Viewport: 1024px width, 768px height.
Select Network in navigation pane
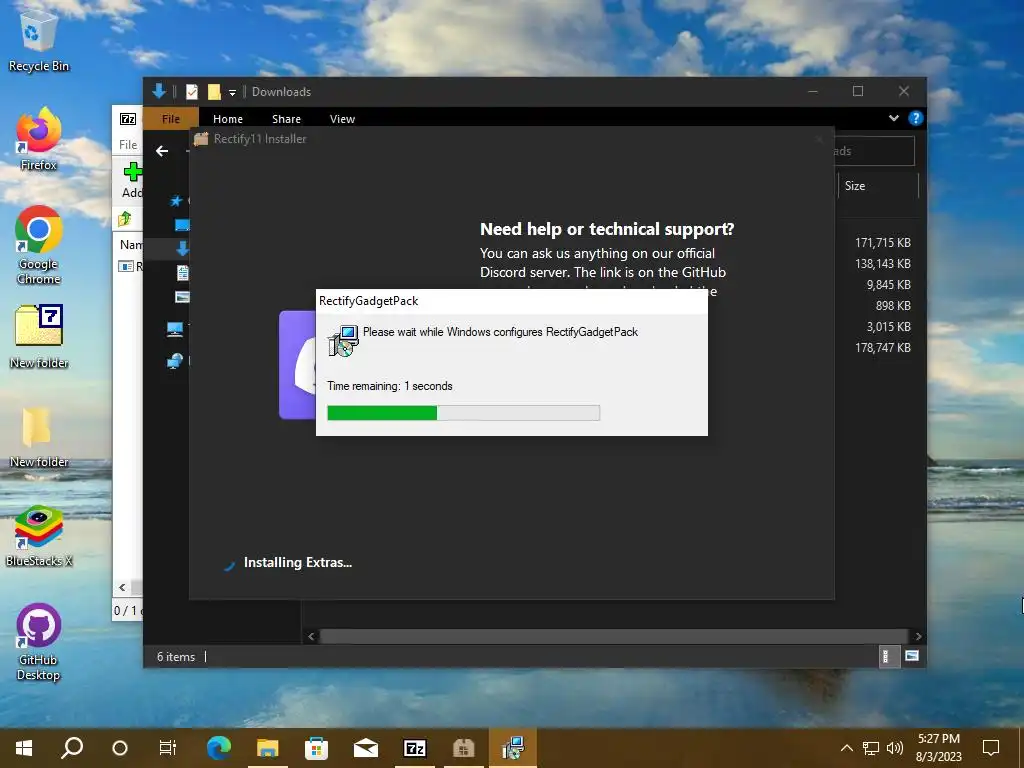pos(175,360)
